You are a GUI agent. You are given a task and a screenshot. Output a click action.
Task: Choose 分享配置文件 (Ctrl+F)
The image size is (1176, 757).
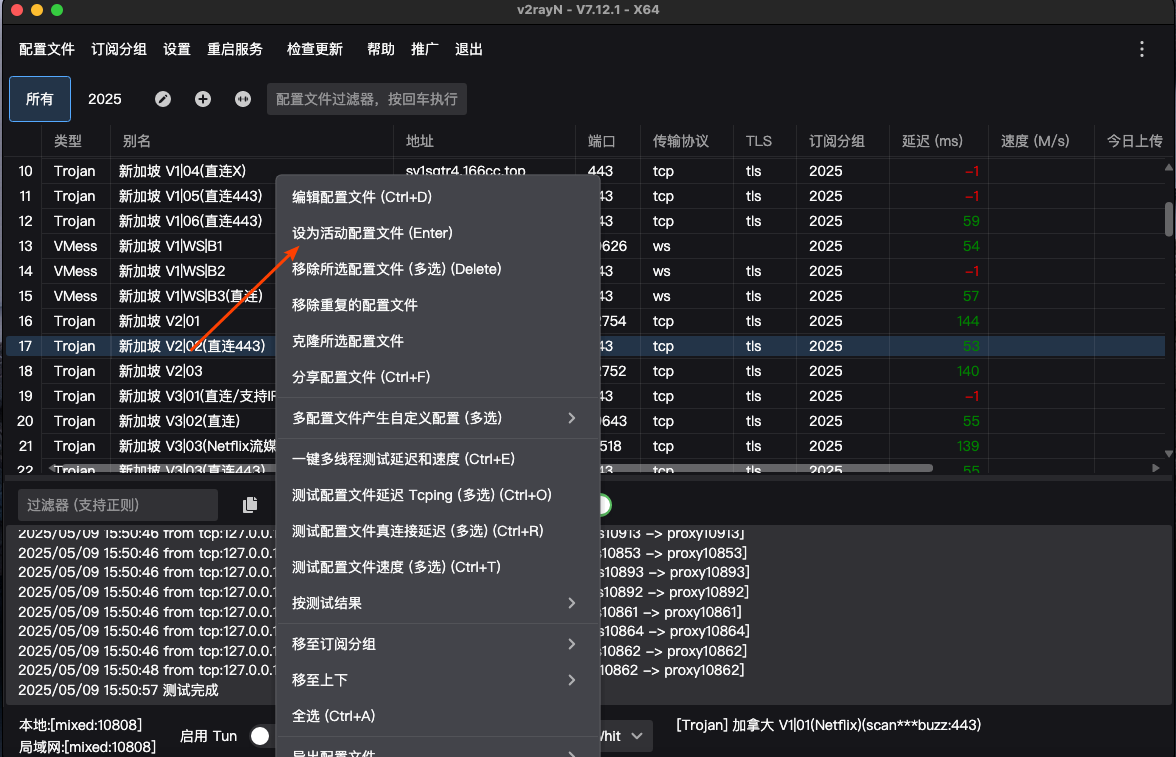[438, 377]
